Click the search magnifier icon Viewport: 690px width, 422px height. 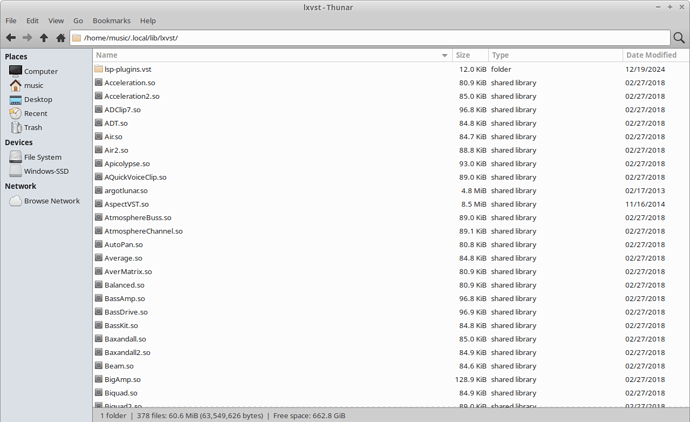coord(679,38)
